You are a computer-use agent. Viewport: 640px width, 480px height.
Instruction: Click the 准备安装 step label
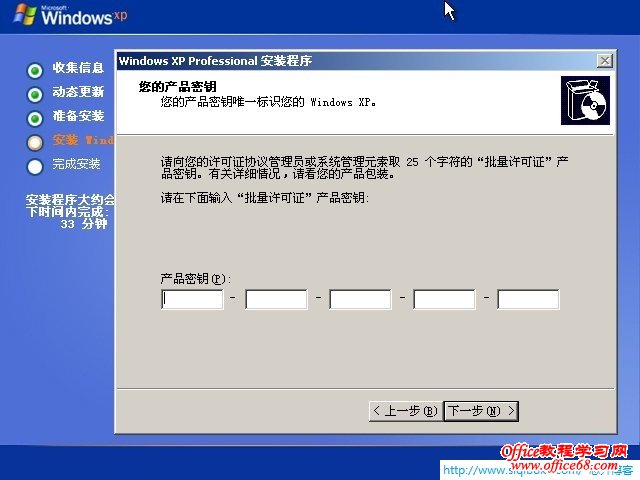pyautogui.click(x=78, y=116)
